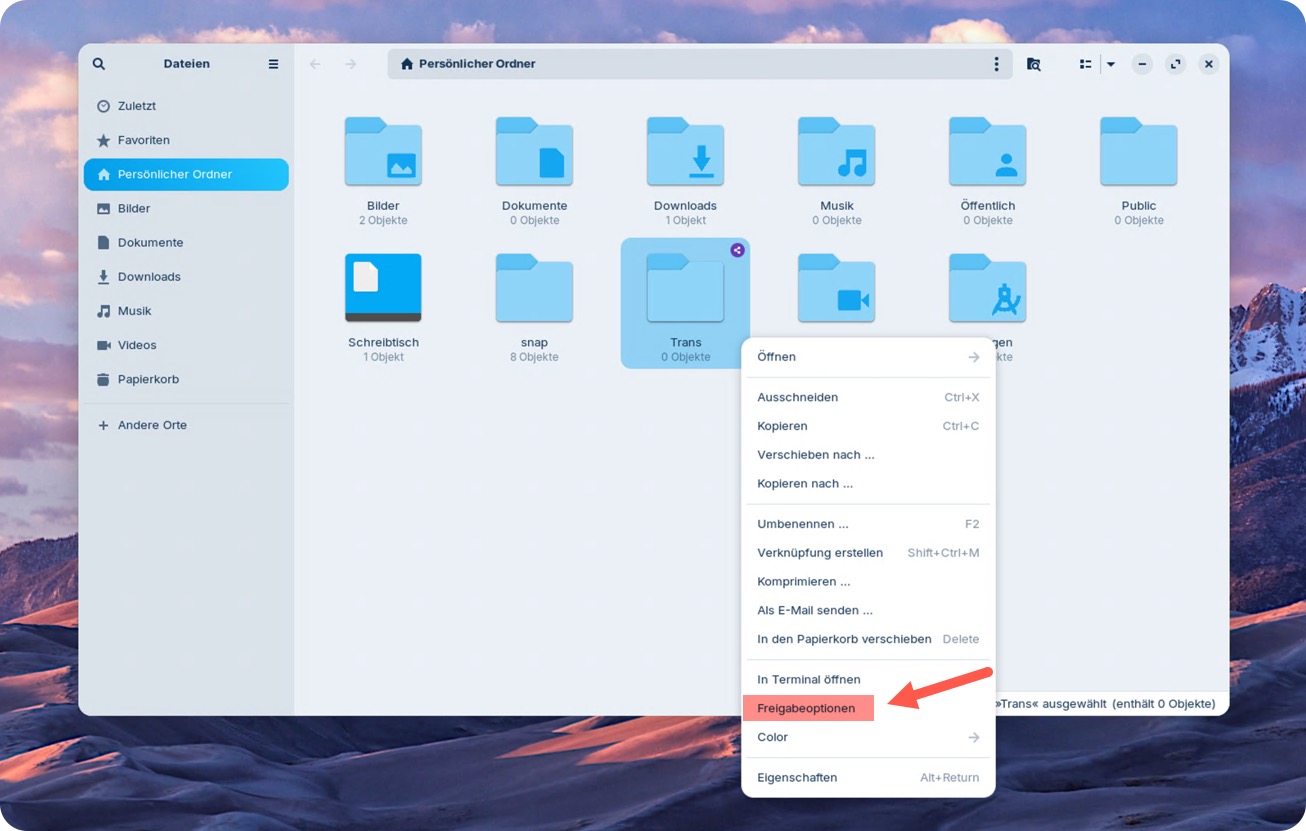Open the view options dropdown arrow

tap(1110, 63)
